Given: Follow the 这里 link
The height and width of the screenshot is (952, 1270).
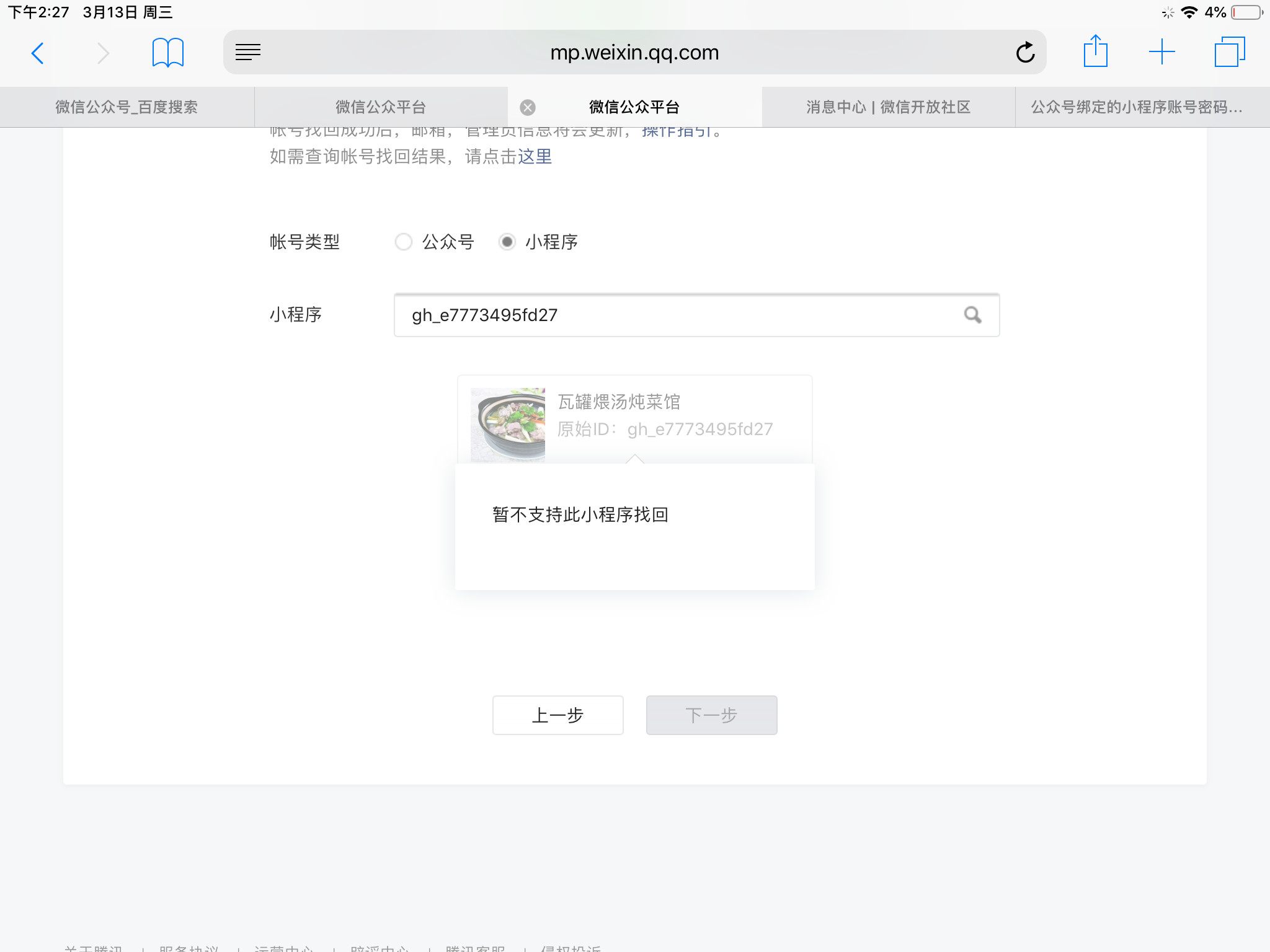Looking at the screenshot, I should pyautogui.click(x=535, y=157).
